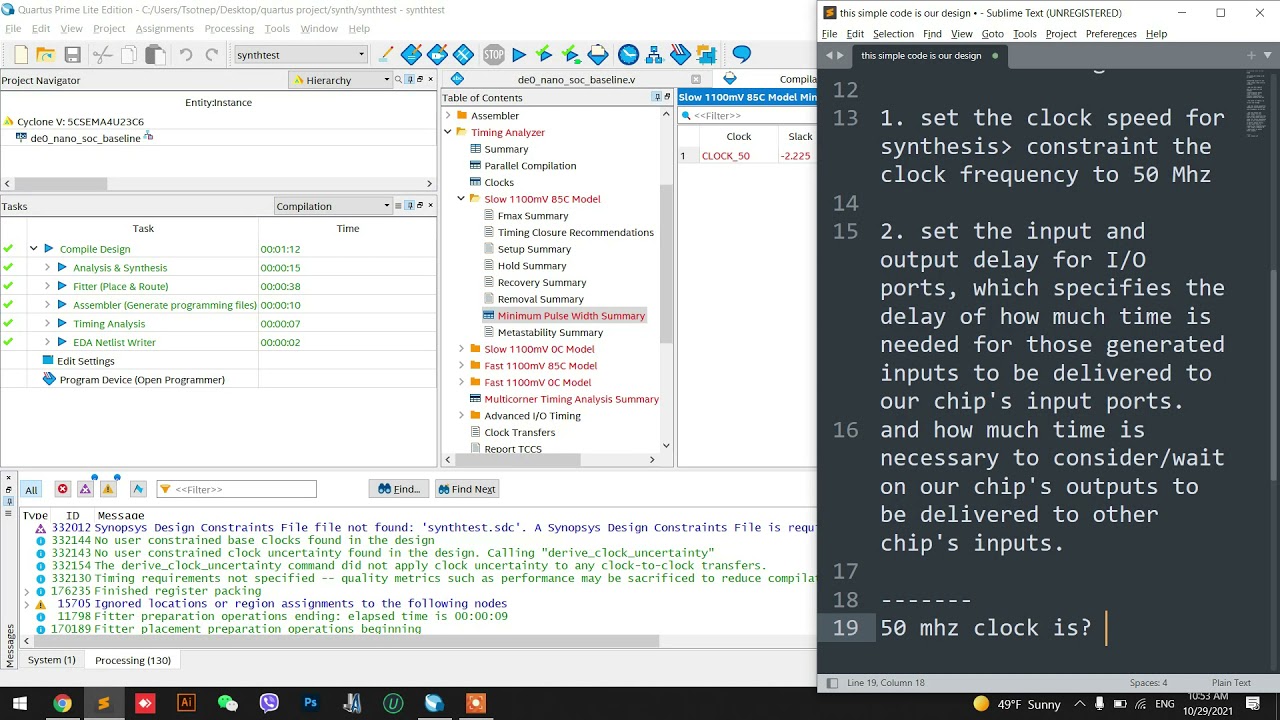Open the Selection menu in Sublime Text
Screen dimensions: 1280x720
point(893,34)
